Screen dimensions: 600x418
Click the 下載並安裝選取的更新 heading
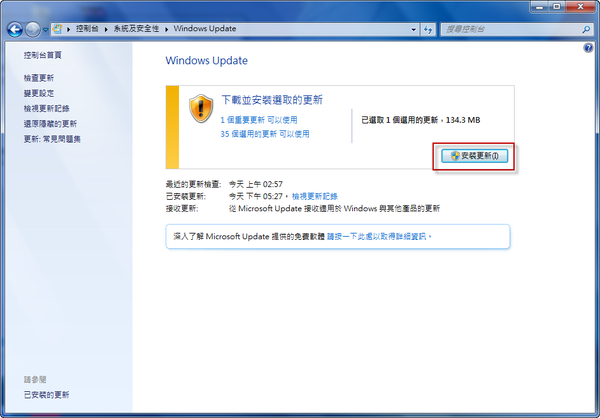click(272, 100)
